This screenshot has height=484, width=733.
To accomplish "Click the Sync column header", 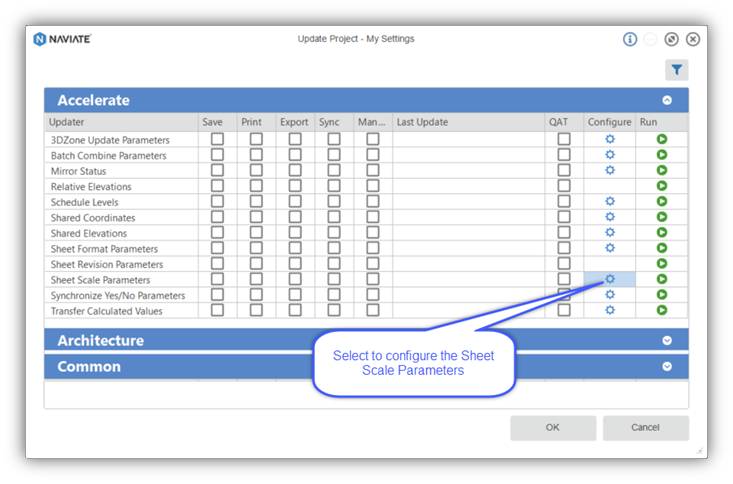I will click(x=334, y=122).
